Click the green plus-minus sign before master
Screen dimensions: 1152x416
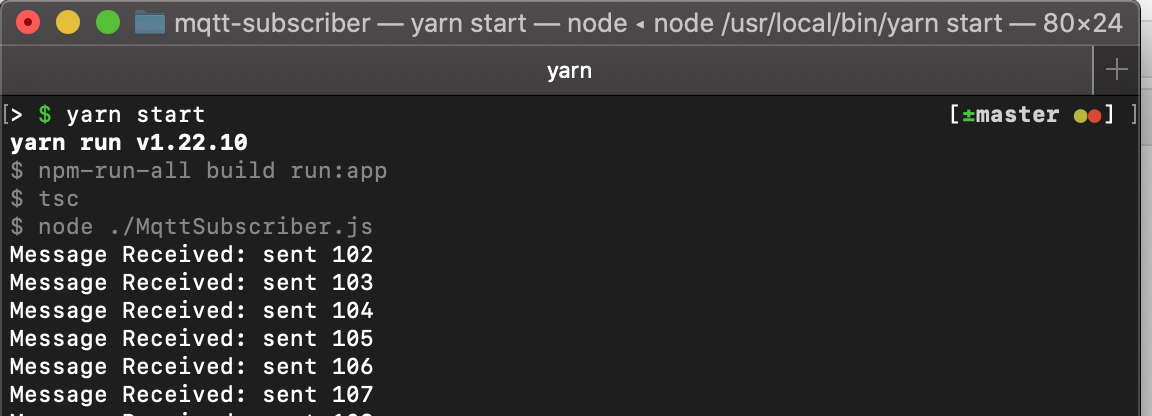point(968,115)
